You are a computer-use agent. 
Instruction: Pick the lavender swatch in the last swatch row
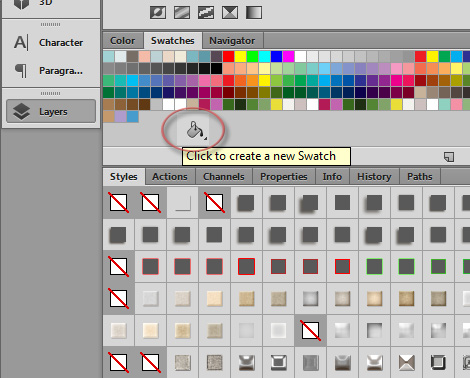[x=120, y=117]
